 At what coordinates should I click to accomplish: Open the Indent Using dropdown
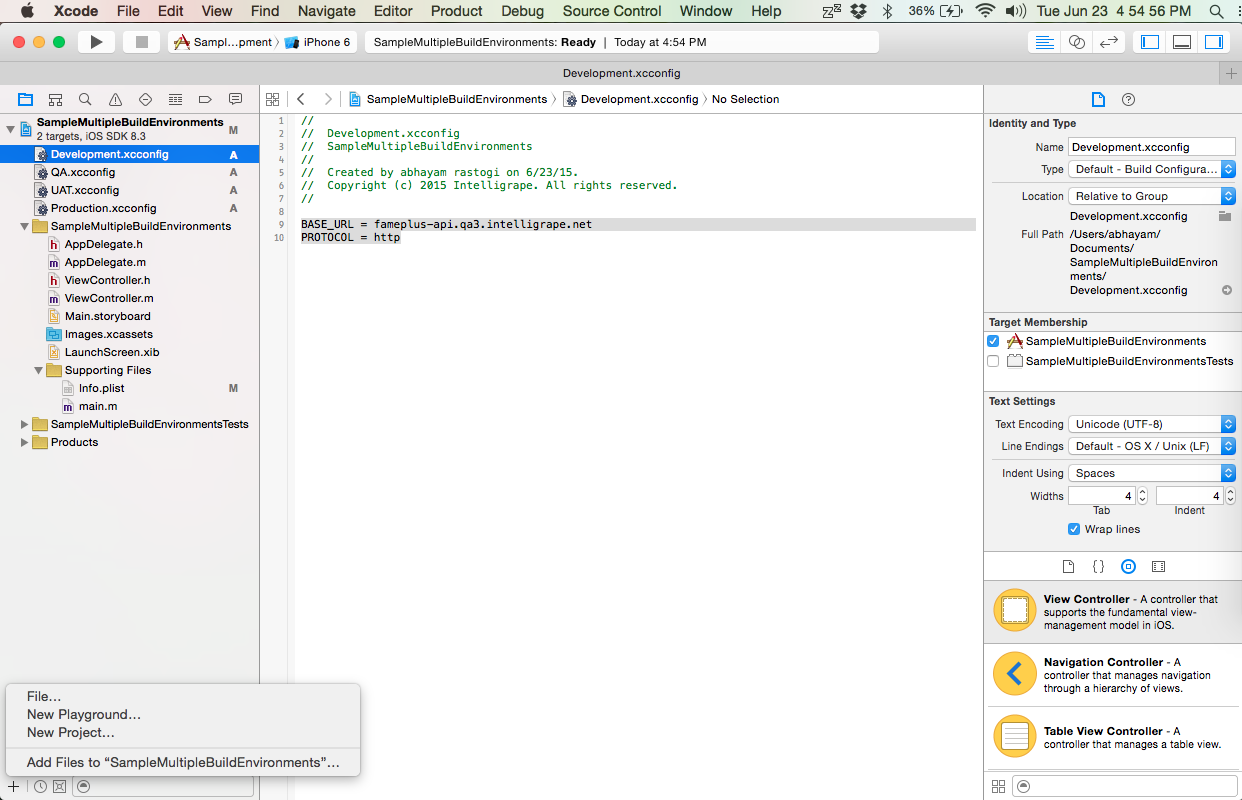click(1152, 473)
